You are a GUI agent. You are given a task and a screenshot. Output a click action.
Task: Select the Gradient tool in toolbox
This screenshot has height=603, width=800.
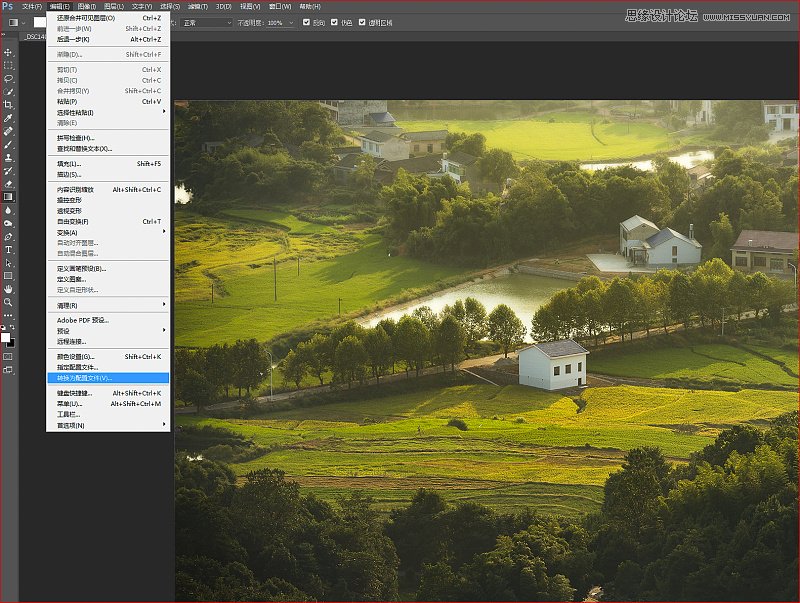8,197
